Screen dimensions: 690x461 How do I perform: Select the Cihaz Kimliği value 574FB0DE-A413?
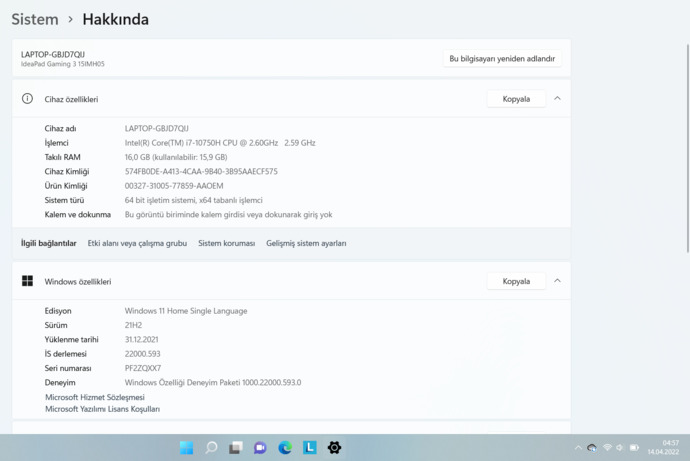tap(201, 172)
